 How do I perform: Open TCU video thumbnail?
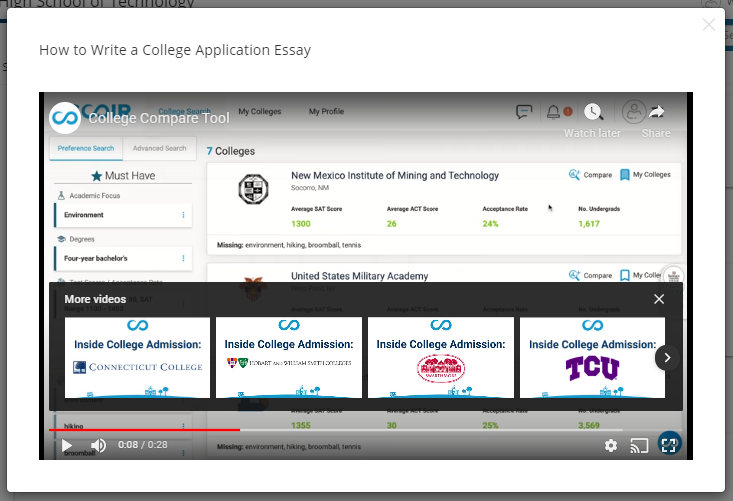click(x=592, y=358)
